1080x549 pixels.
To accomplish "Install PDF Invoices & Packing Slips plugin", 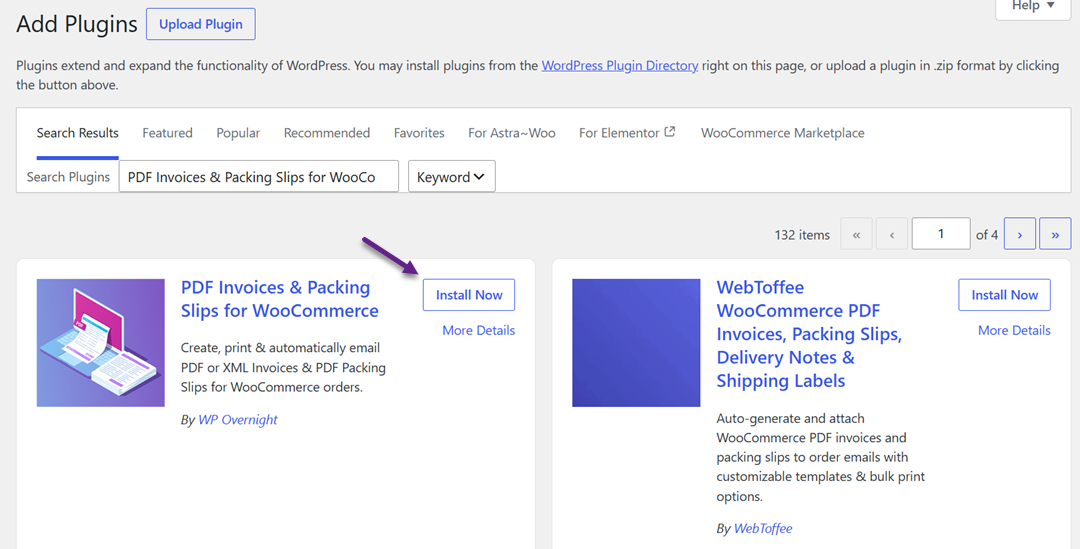I will coord(468,295).
